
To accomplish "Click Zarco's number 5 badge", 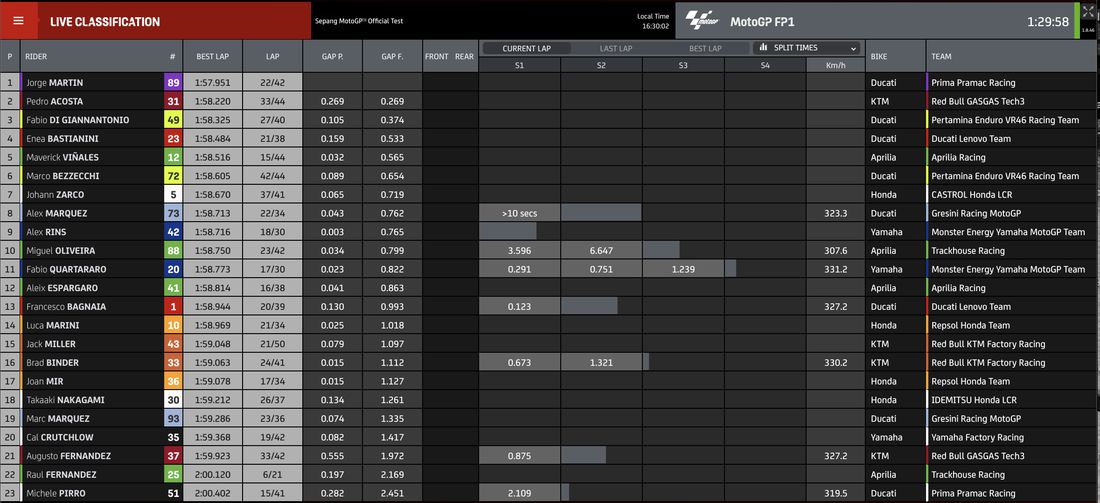I will [x=173, y=194].
